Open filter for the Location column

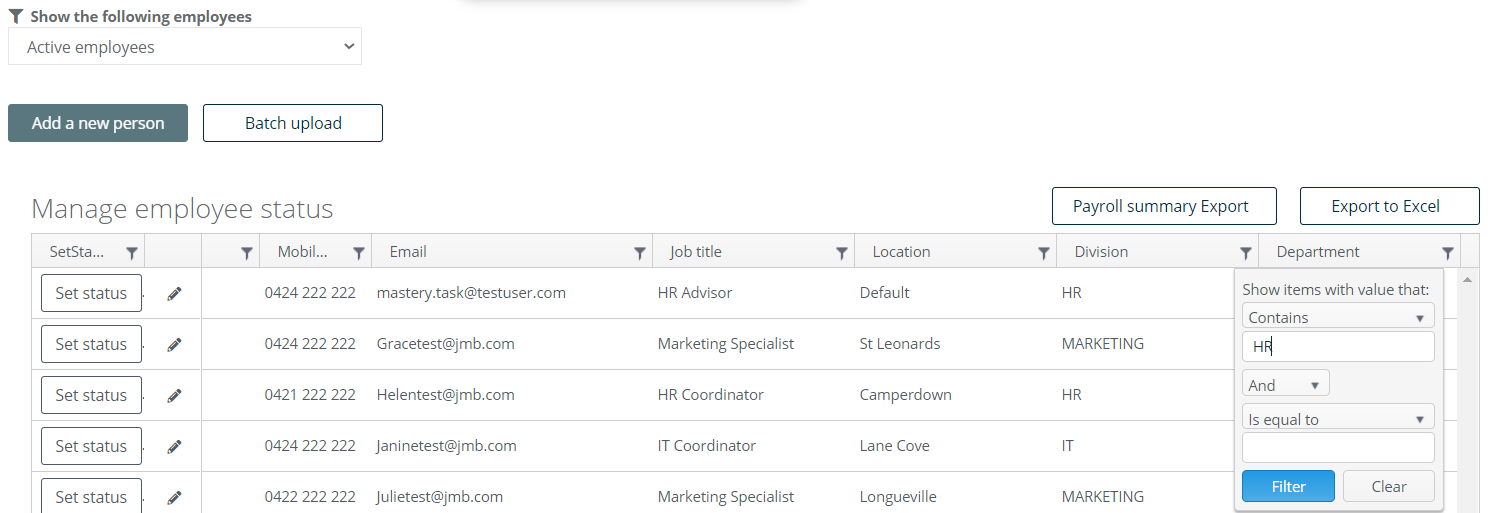point(1044,253)
